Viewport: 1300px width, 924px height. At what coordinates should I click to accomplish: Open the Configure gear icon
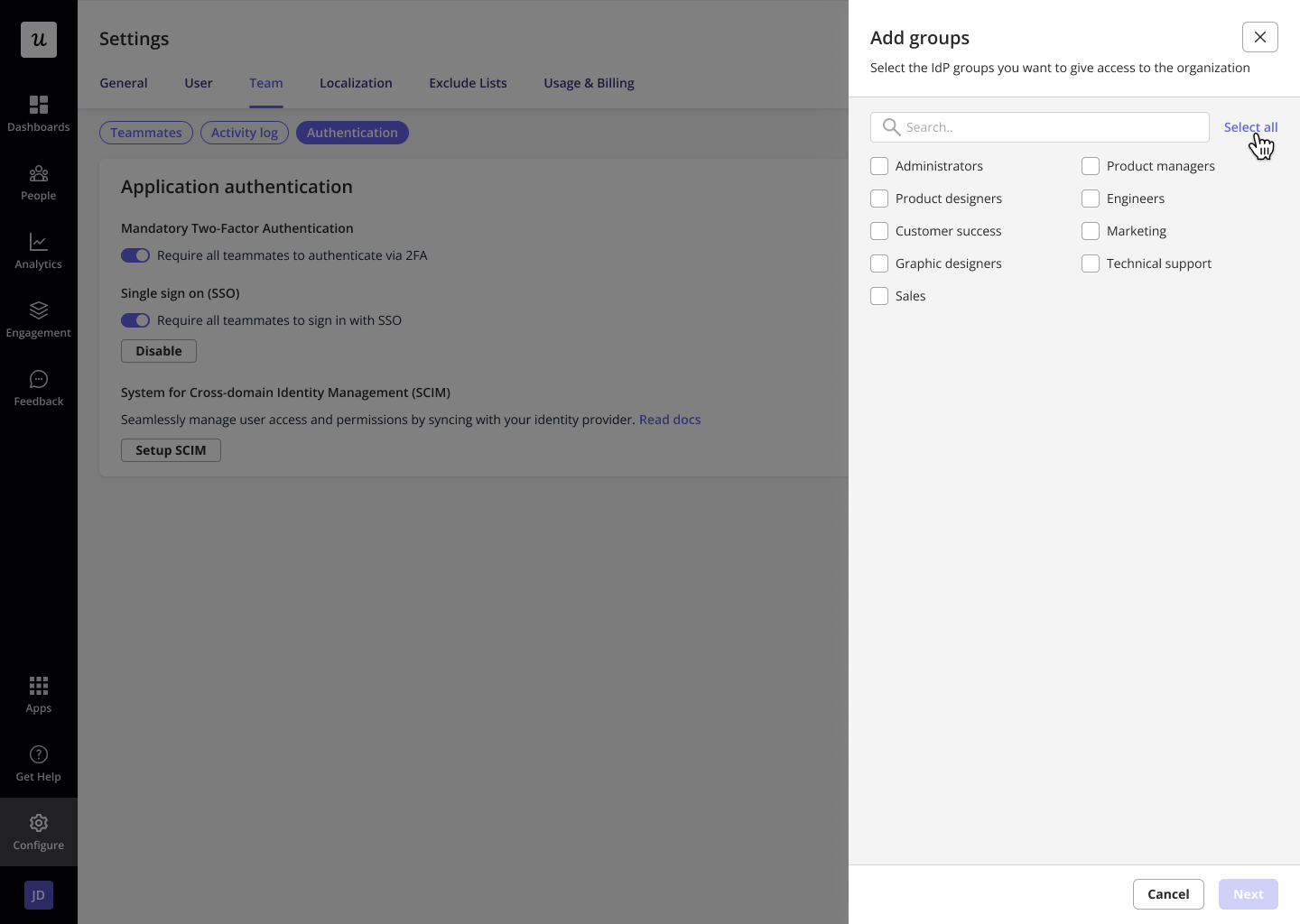pyautogui.click(x=39, y=823)
